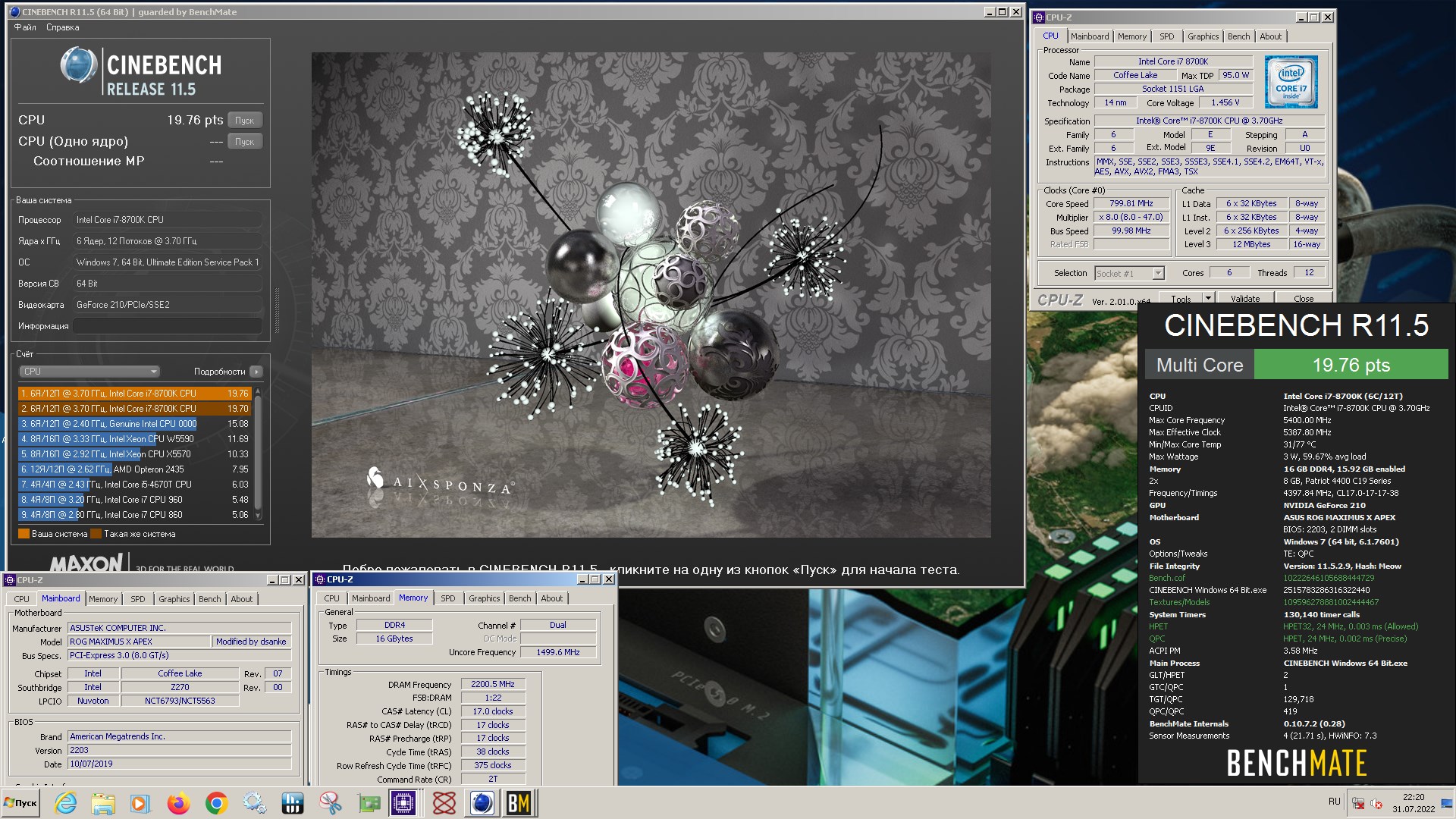1456x819 pixels.
Task: Open the Справка menu in Cinebench
Action: (x=62, y=27)
